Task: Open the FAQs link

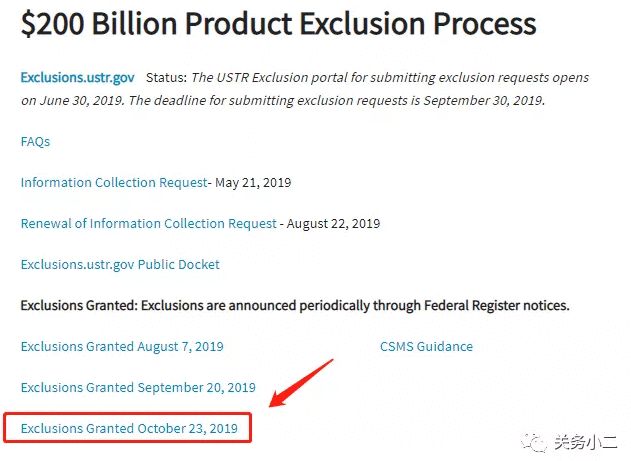Action: tap(35, 142)
